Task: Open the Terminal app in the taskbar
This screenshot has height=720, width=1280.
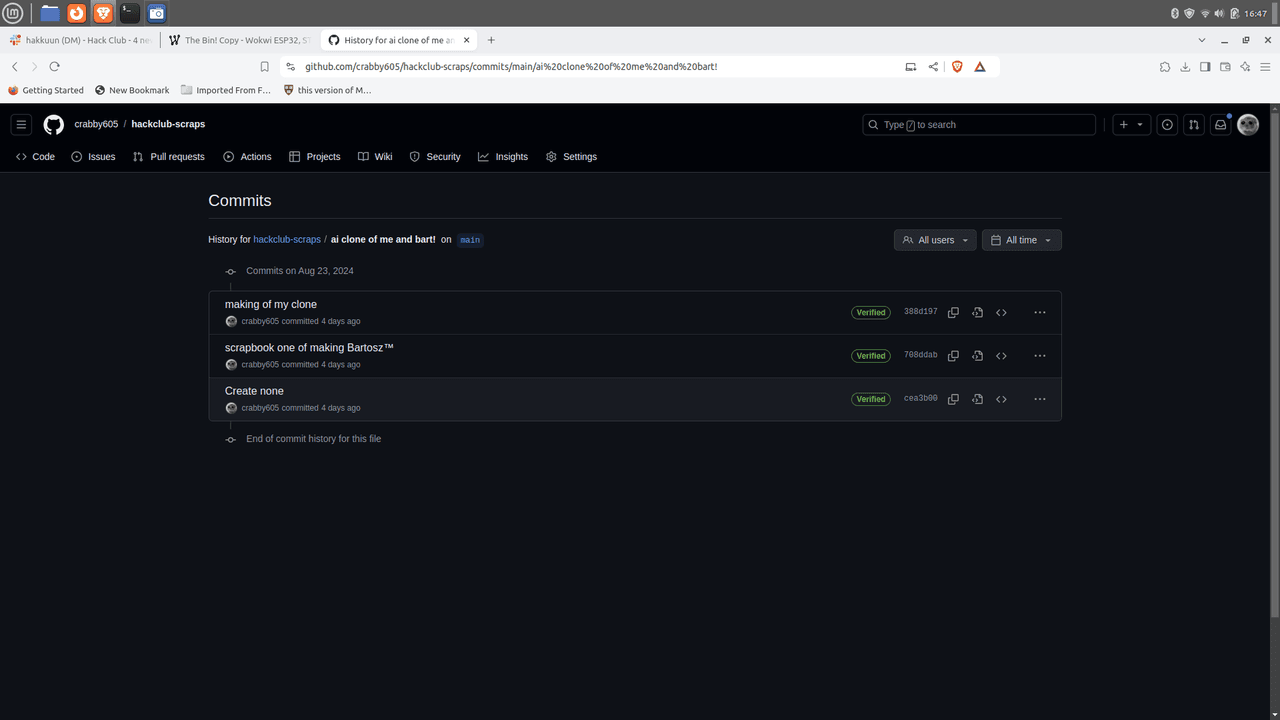Action: 130,13
